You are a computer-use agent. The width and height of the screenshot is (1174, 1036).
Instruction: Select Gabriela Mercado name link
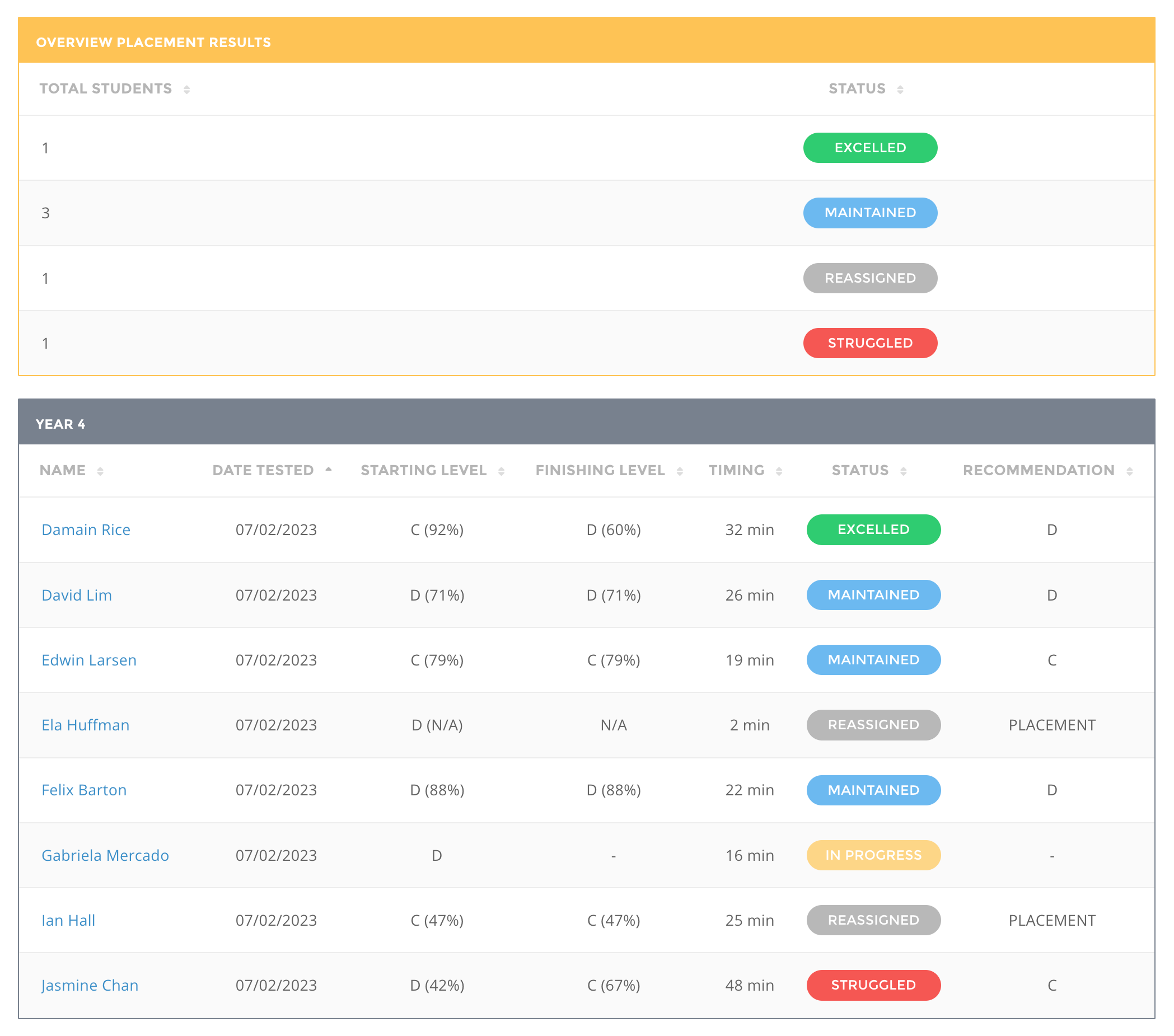105,855
